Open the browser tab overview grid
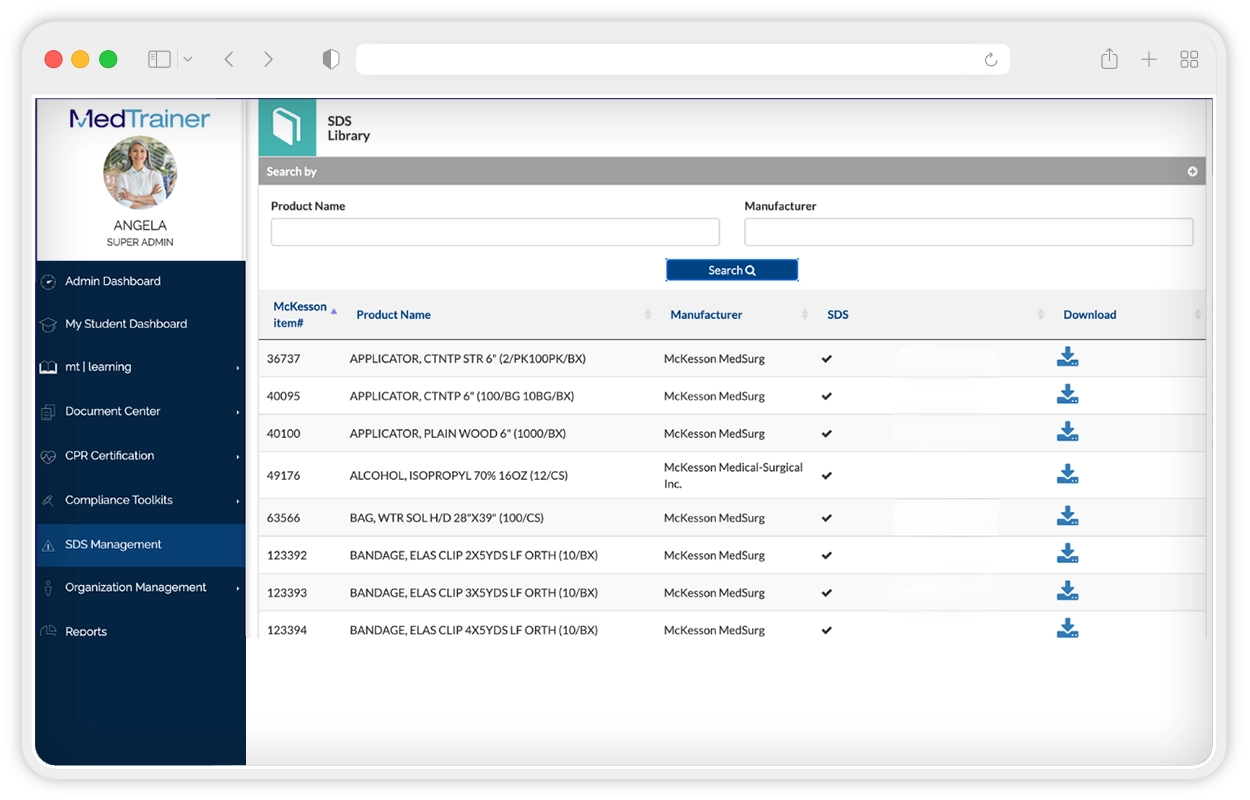The image size is (1250, 800). click(x=1189, y=60)
